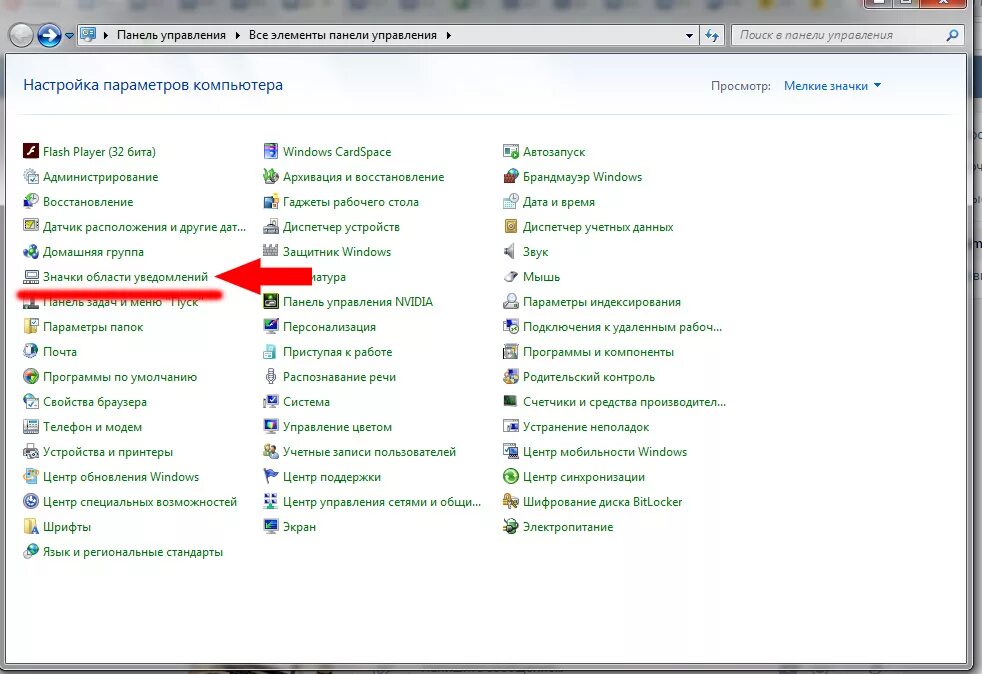Image resolution: width=982 pixels, height=674 pixels.
Task: Open the Мышь icon
Action: [511, 276]
